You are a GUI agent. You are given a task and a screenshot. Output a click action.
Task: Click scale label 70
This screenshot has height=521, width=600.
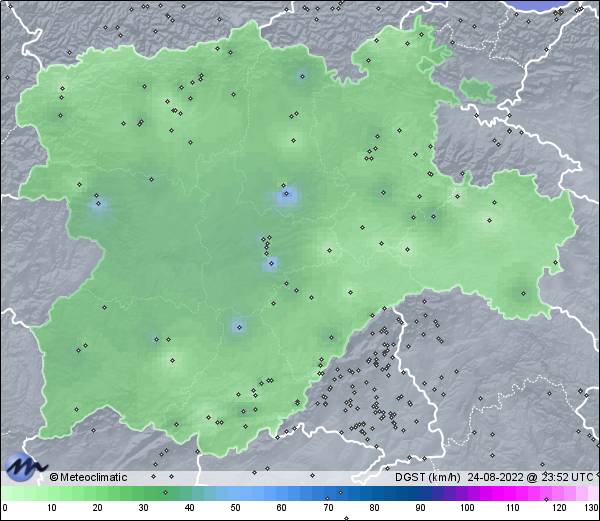click(x=328, y=508)
